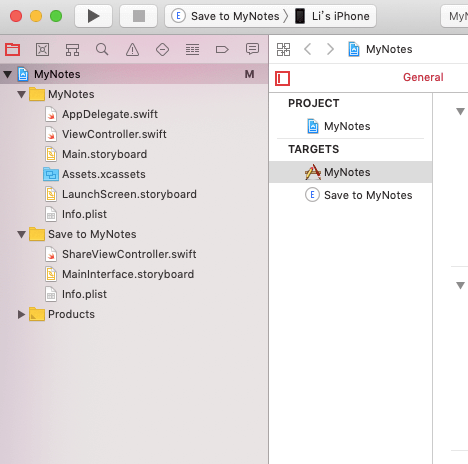Viewport: 468px width, 464px height.
Task: Click MyNotes in the editor jump bar
Action: click(x=380, y=49)
